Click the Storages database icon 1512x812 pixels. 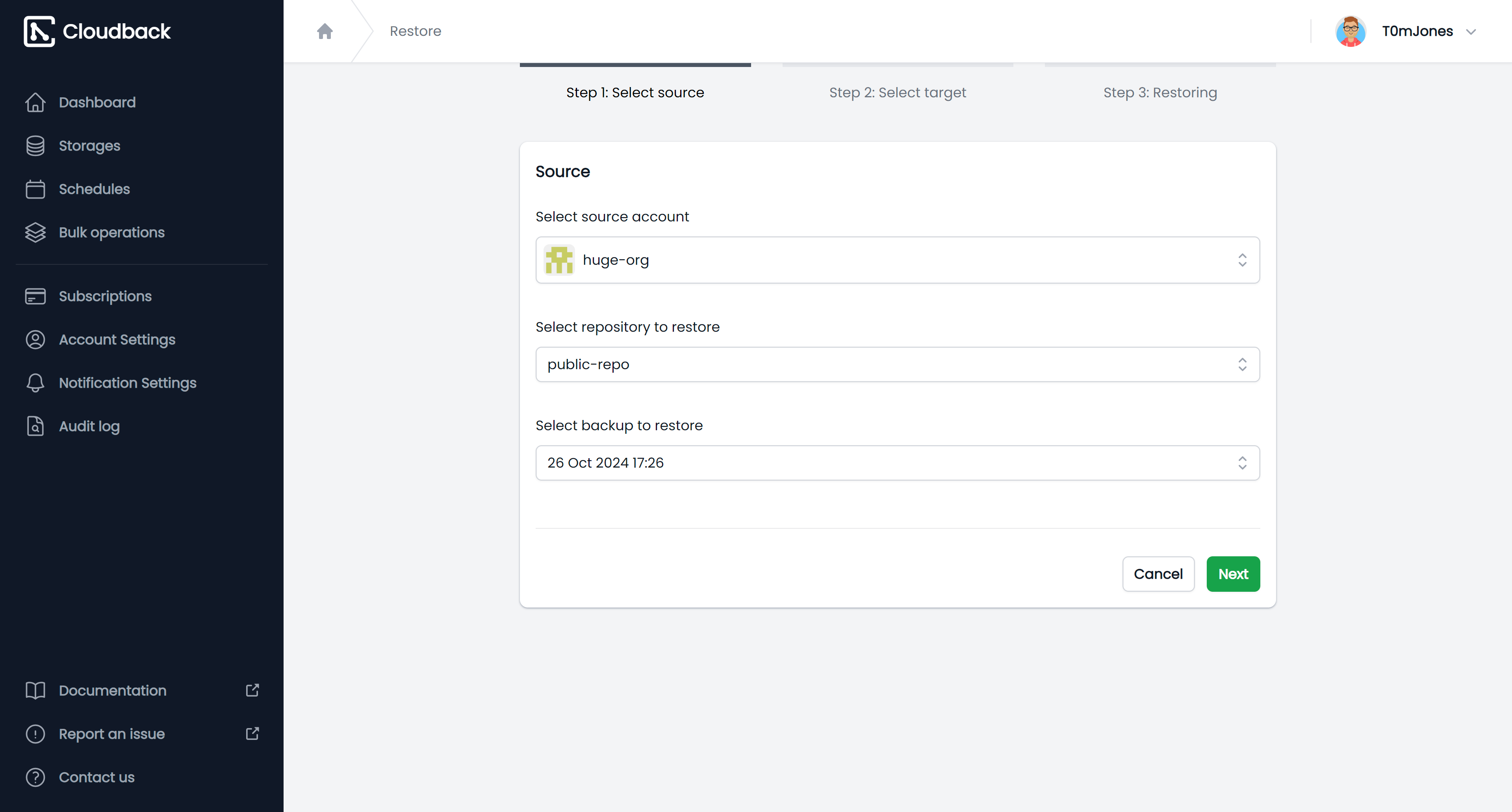tap(35, 146)
